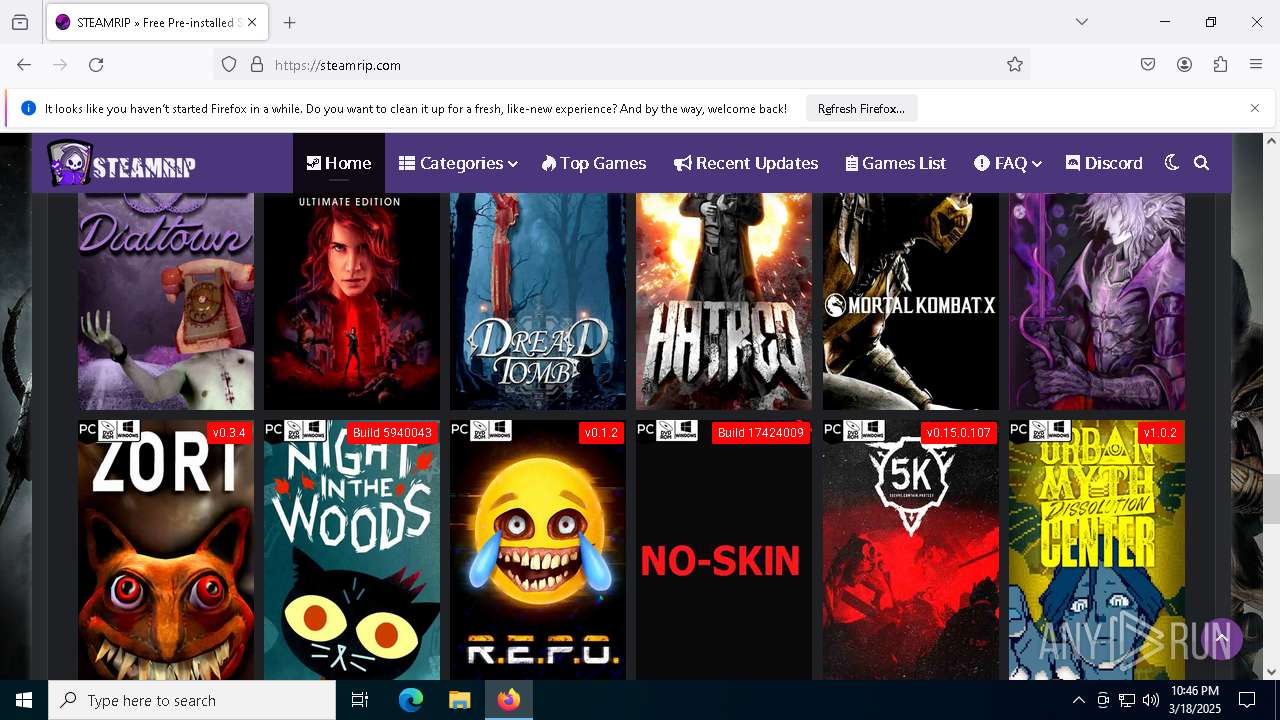The height and width of the screenshot is (720, 1280).
Task: Open the Windows Start menu
Action: 24,700
